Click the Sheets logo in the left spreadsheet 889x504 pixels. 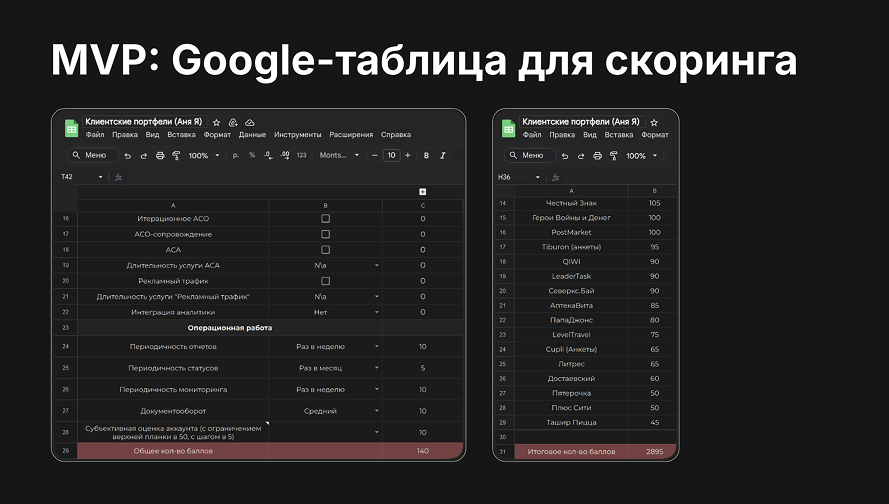(71, 128)
